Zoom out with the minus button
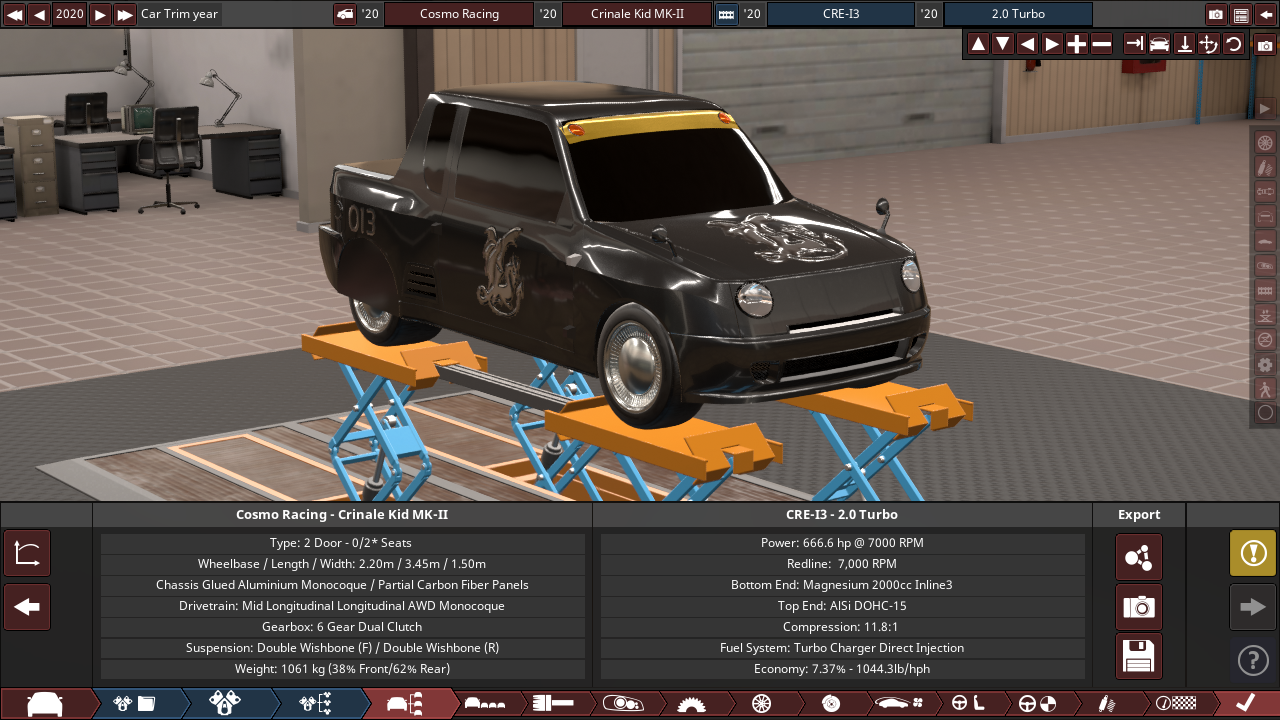Screen dimensions: 1280x720 1101,44
